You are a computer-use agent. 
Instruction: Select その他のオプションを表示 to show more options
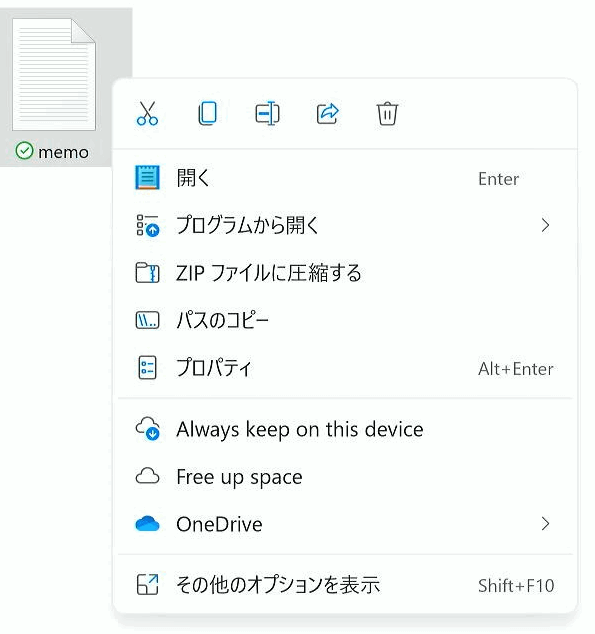pos(345,585)
